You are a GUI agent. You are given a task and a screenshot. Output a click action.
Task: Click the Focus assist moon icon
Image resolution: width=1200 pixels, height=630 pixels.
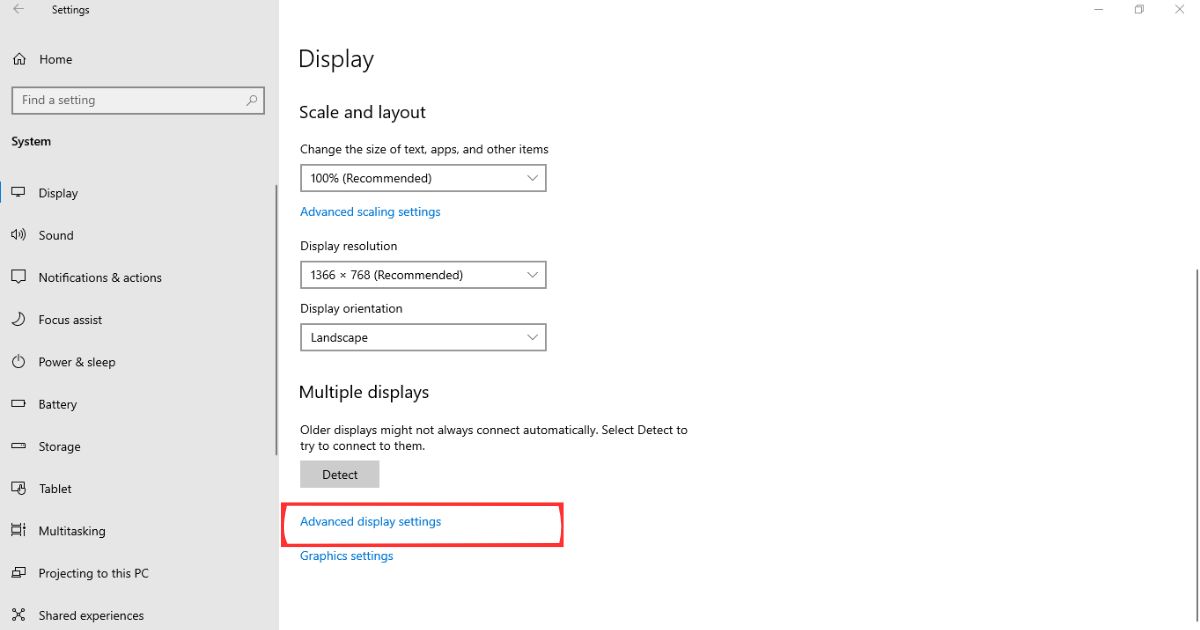[x=18, y=320]
